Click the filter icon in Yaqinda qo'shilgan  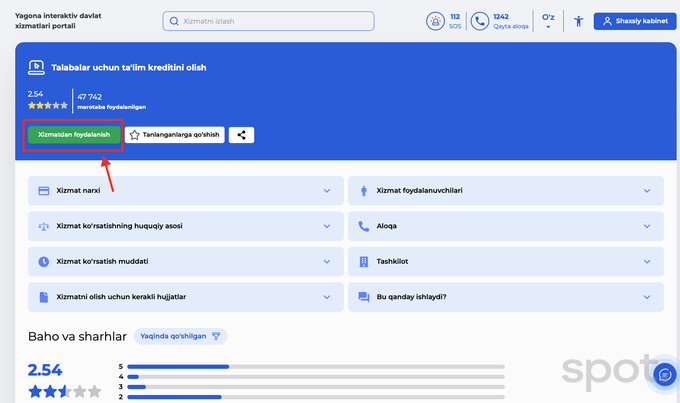[215, 336]
